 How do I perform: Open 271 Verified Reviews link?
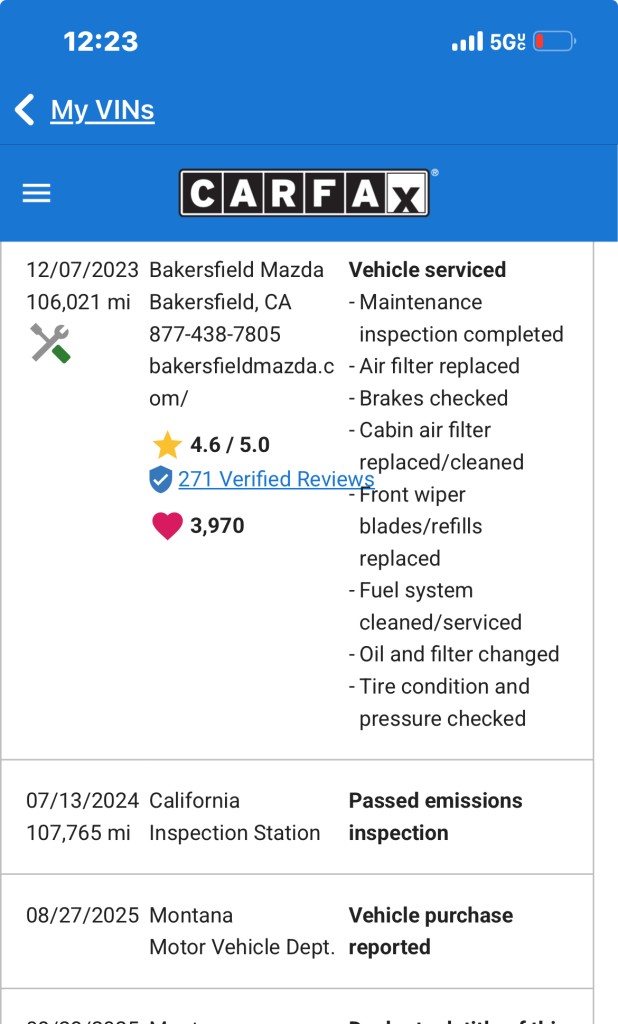[276, 479]
